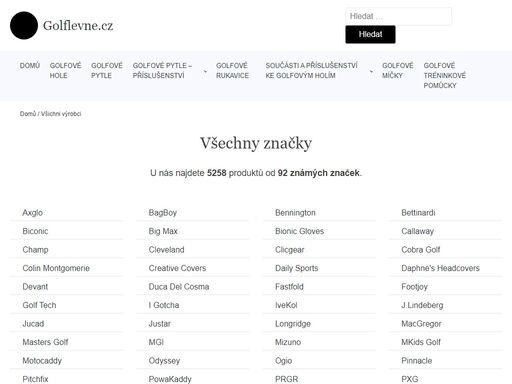The image size is (512, 384).
Task: Select the Big Max brand
Action: click(x=163, y=231)
